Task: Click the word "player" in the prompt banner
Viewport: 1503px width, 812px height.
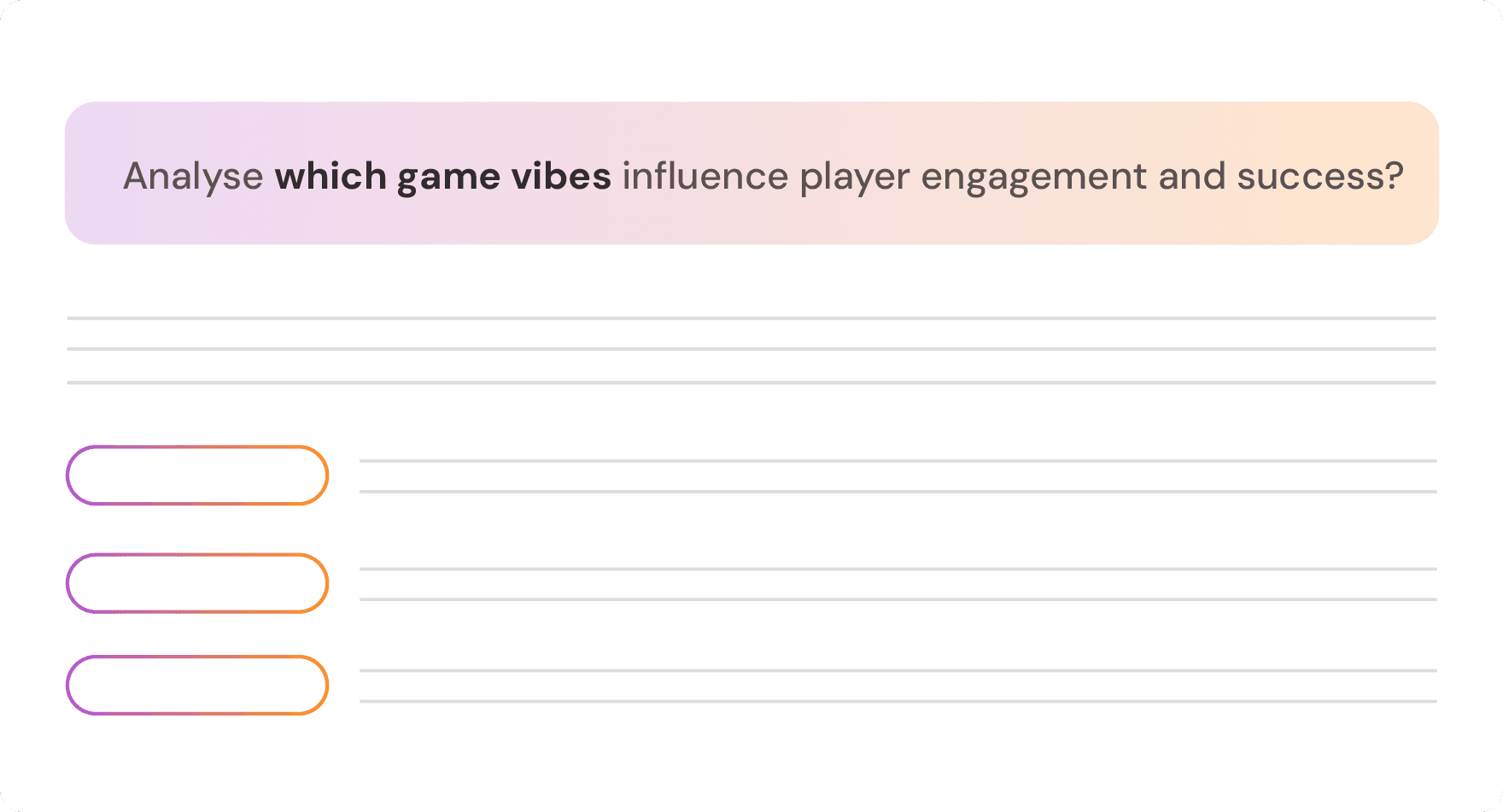Action: 855,177
